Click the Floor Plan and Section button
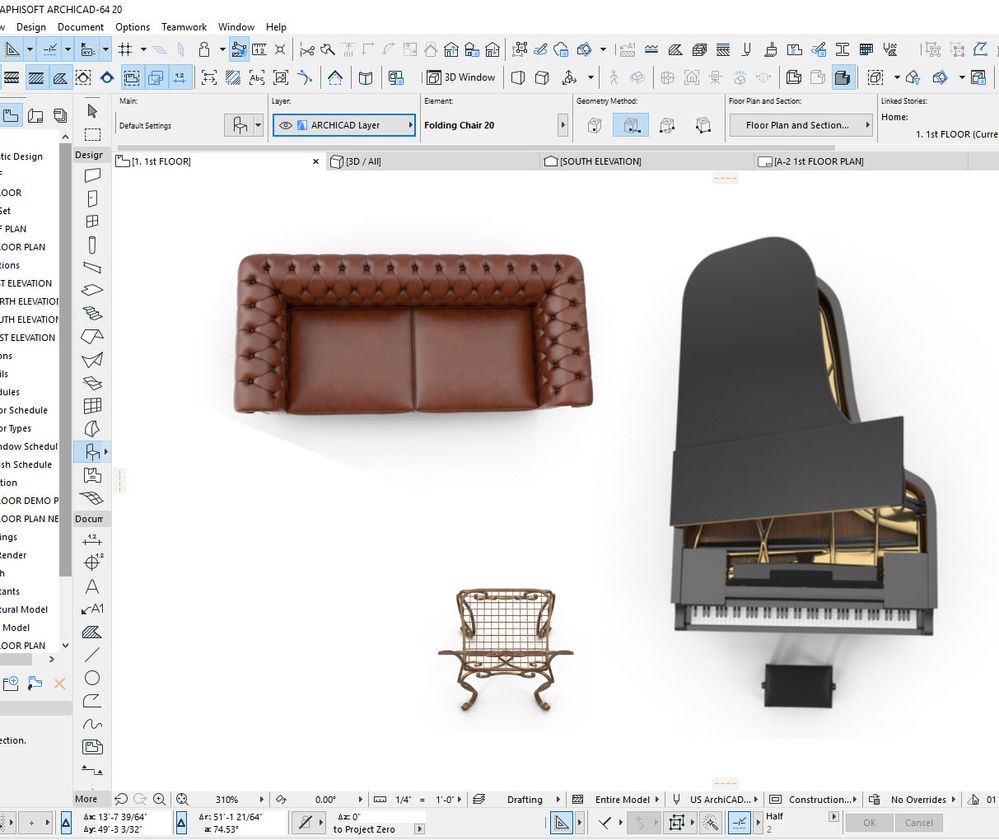 click(x=800, y=125)
